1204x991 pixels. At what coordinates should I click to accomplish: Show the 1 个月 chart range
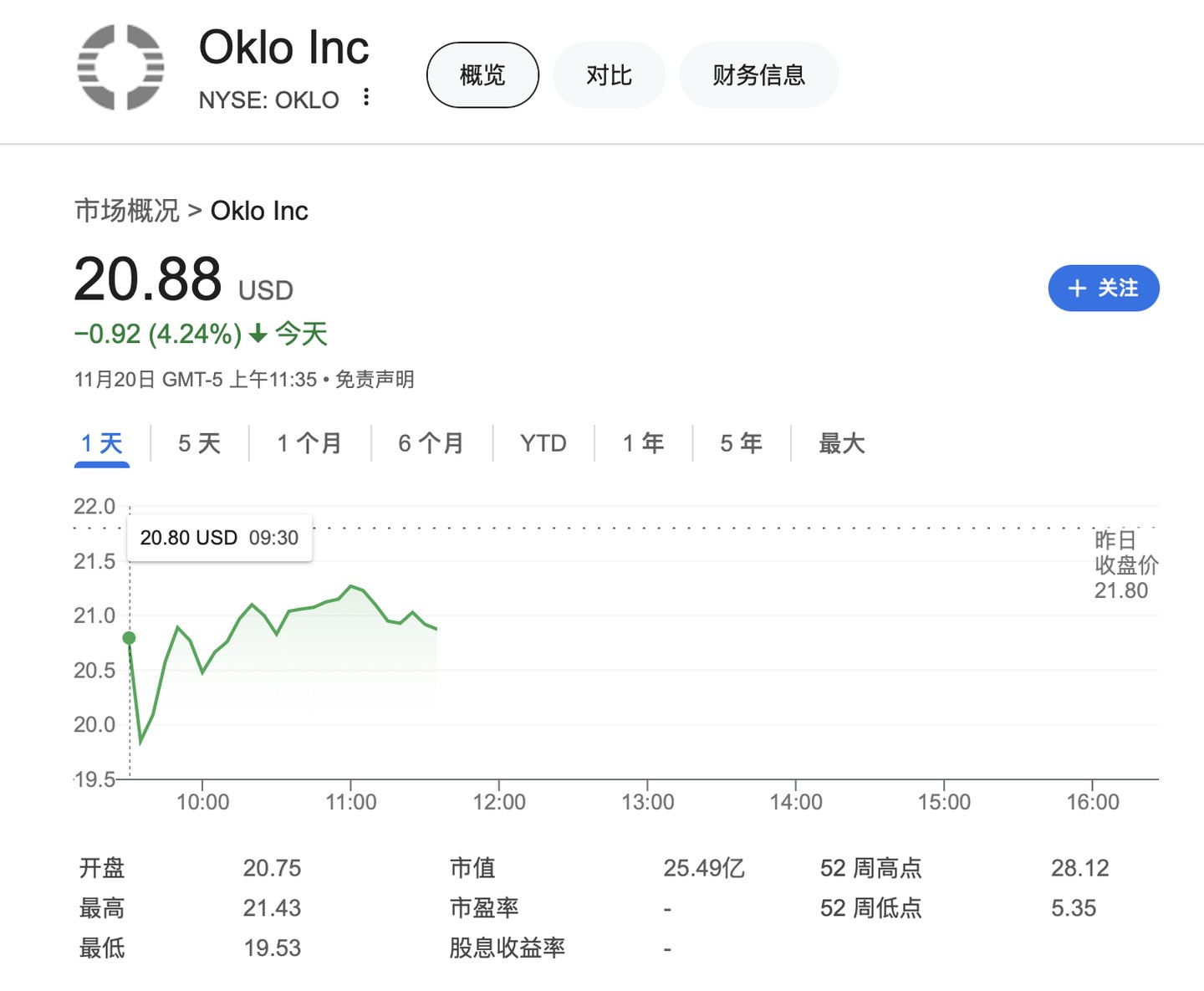point(309,443)
